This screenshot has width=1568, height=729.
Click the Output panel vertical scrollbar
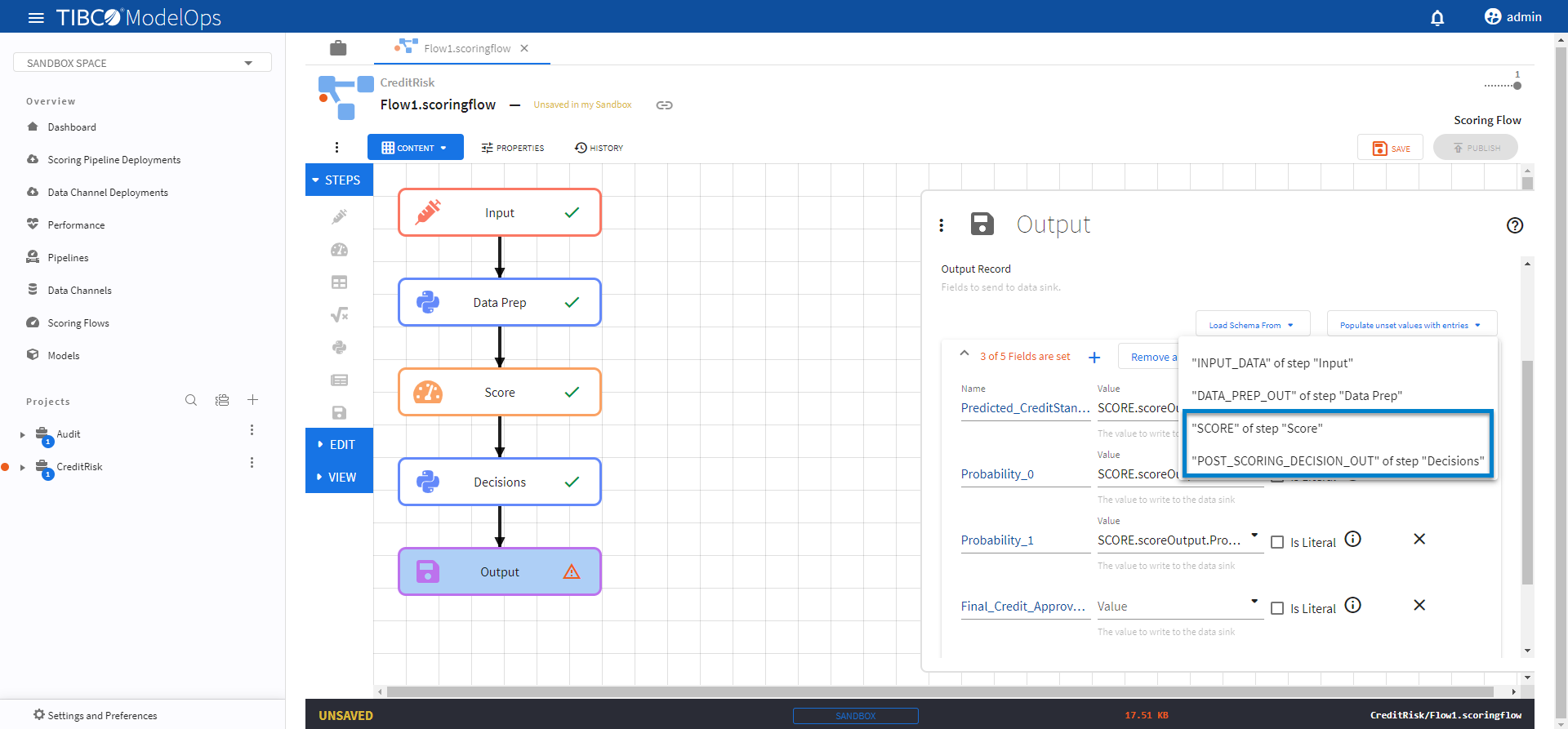point(1527,472)
